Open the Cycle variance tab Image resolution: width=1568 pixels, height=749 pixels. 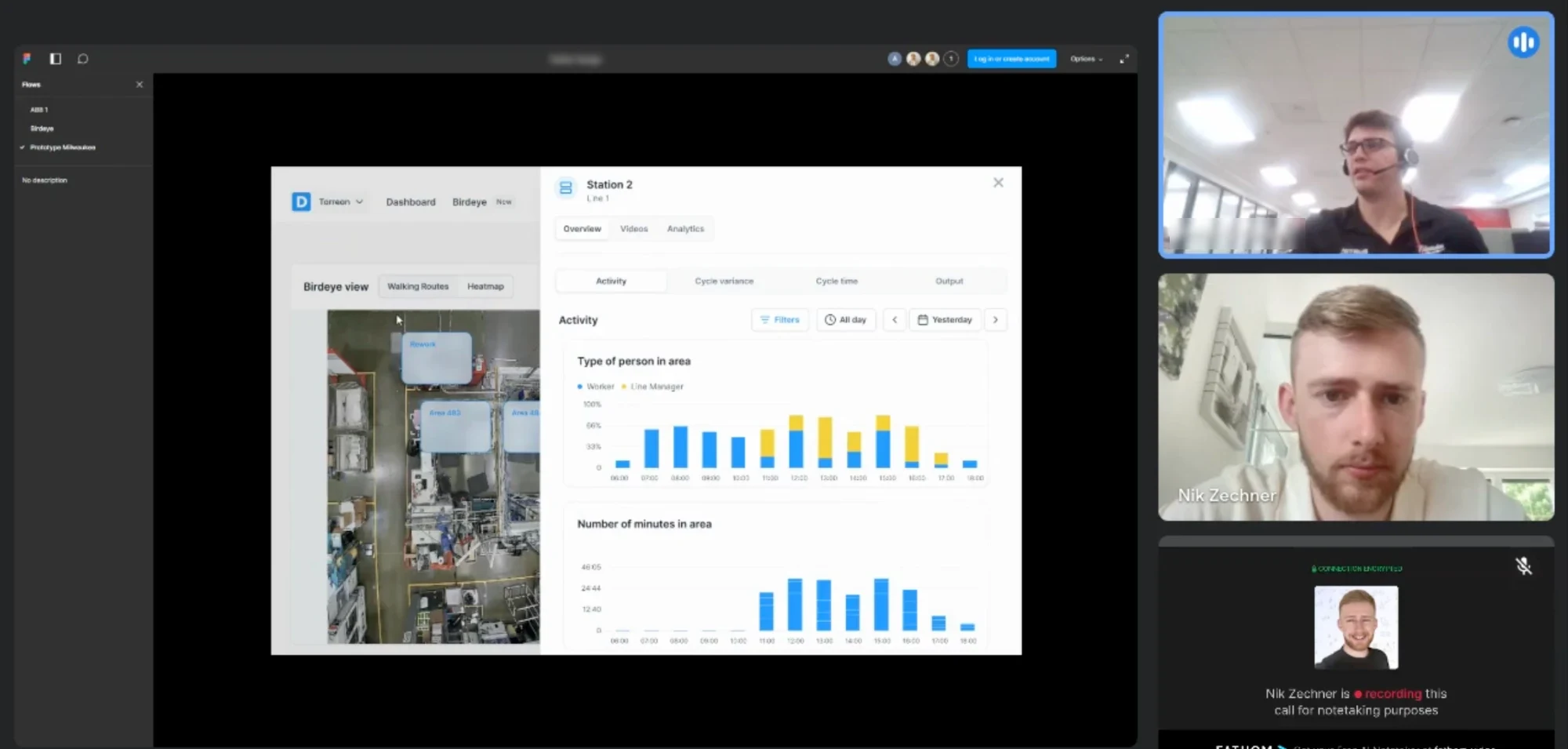(x=724, y=282)
